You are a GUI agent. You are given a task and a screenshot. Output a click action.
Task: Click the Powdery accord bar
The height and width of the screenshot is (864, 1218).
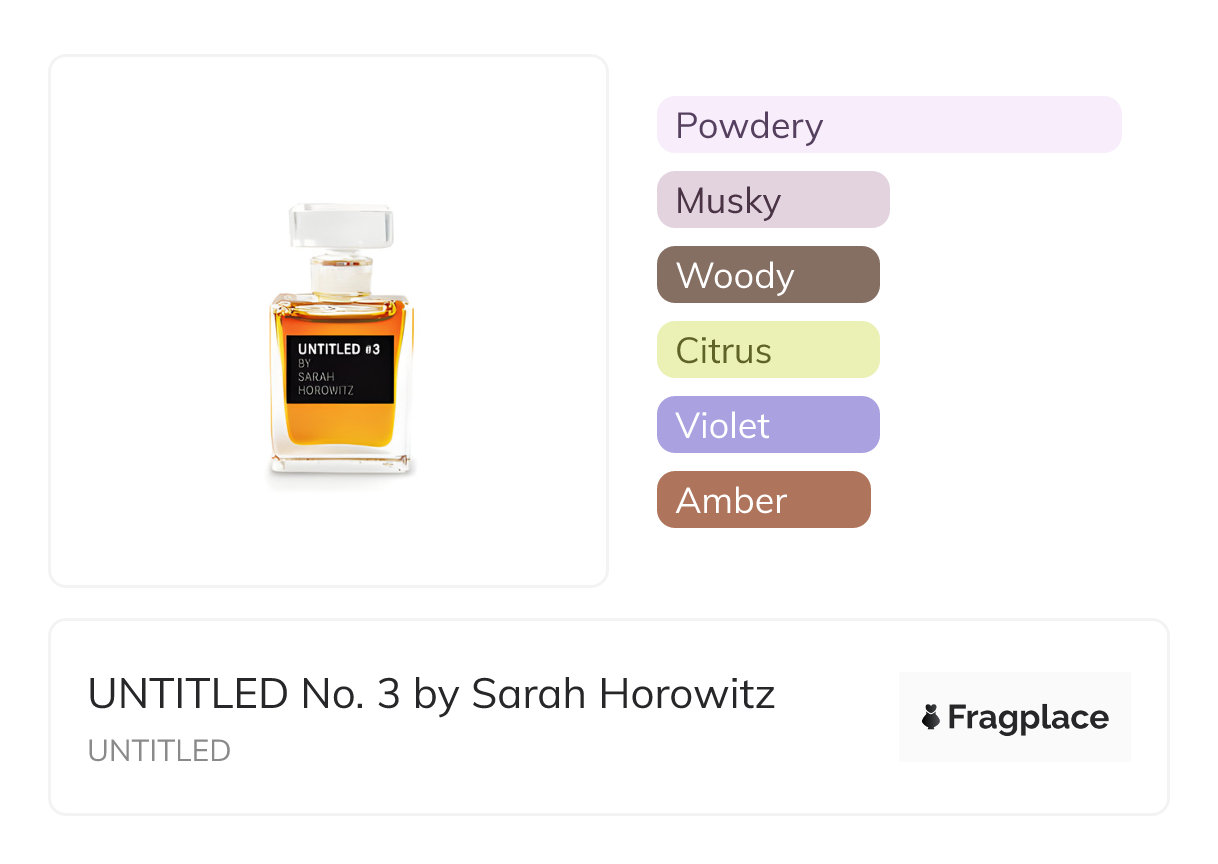889,125
